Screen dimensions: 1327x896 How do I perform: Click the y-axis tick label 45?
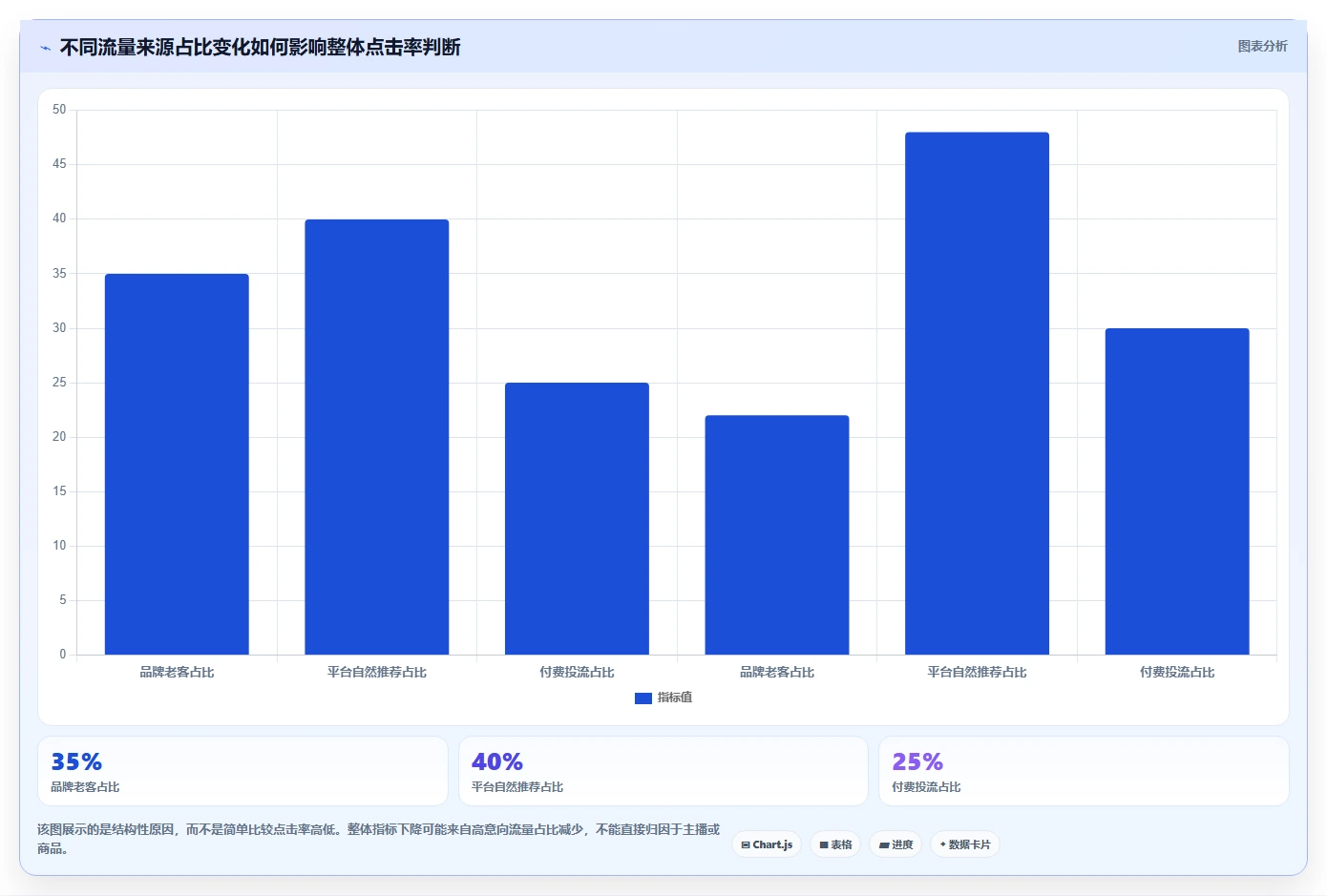[59, 164]
